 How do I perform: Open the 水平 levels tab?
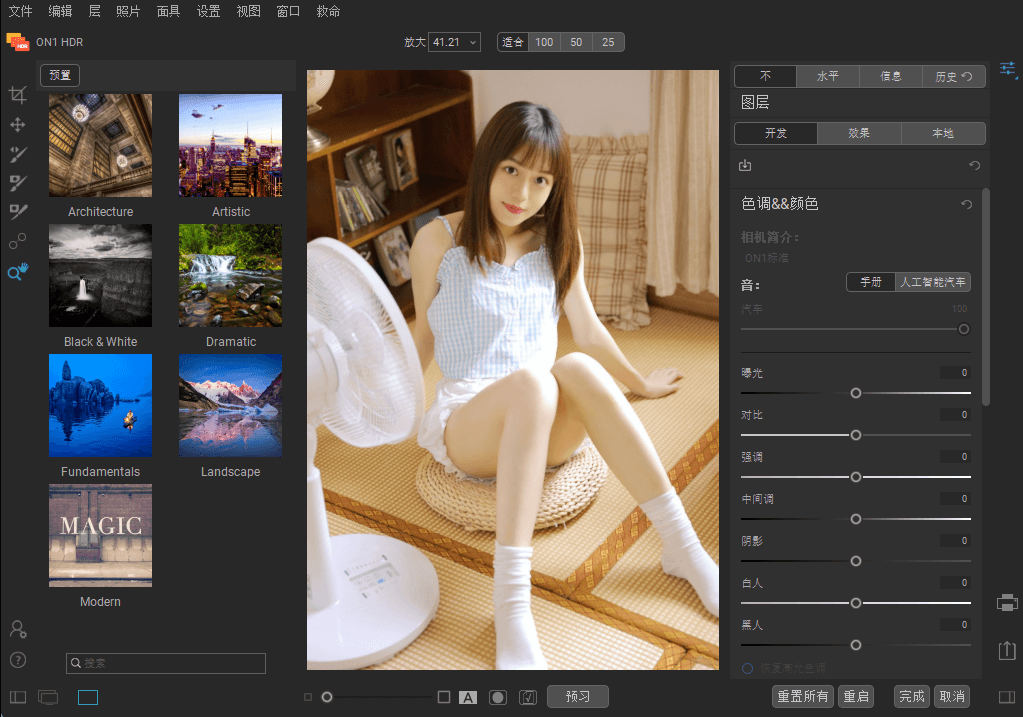[828, 76]
